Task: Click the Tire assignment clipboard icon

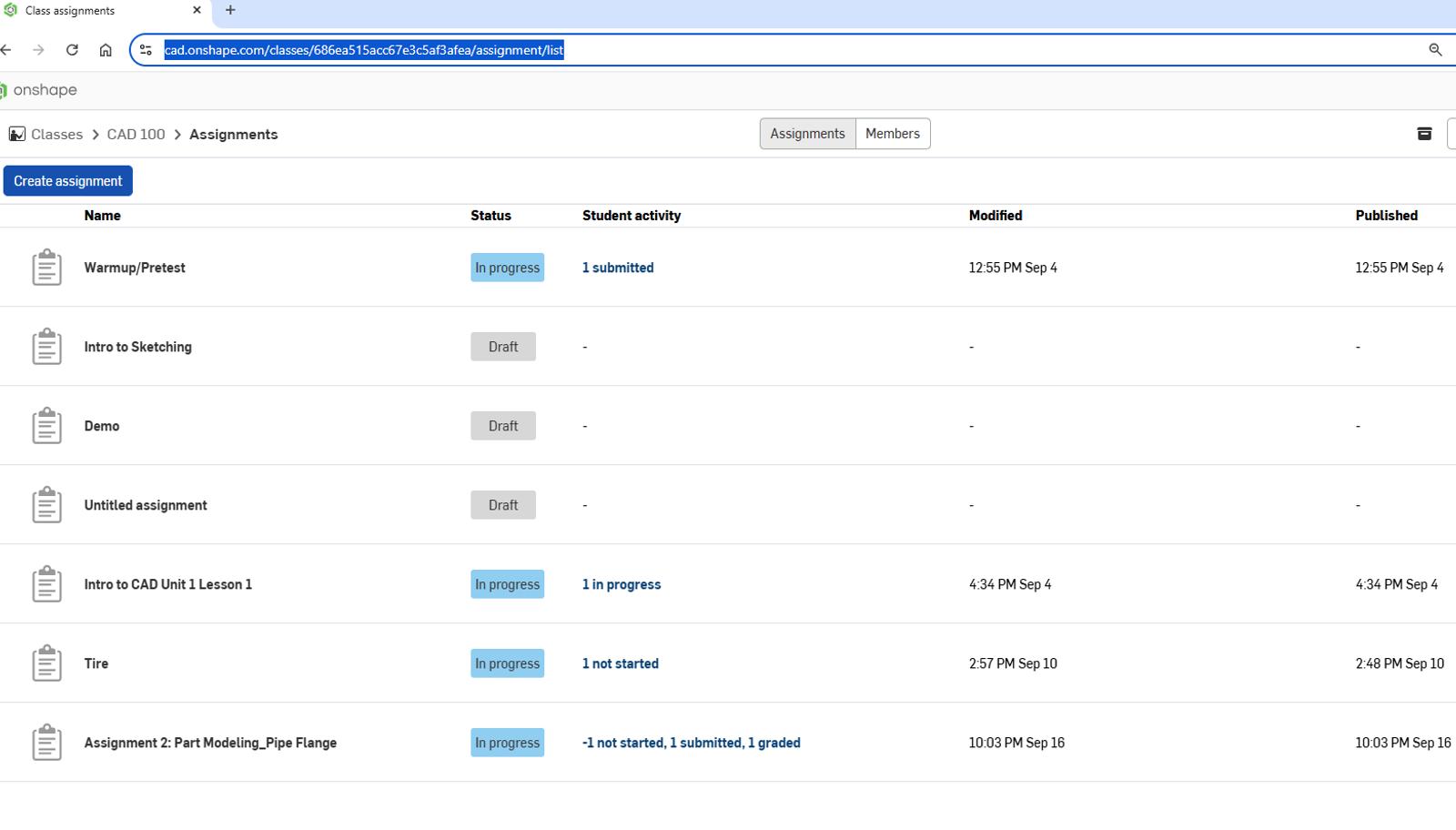Action: click(46, 663)
